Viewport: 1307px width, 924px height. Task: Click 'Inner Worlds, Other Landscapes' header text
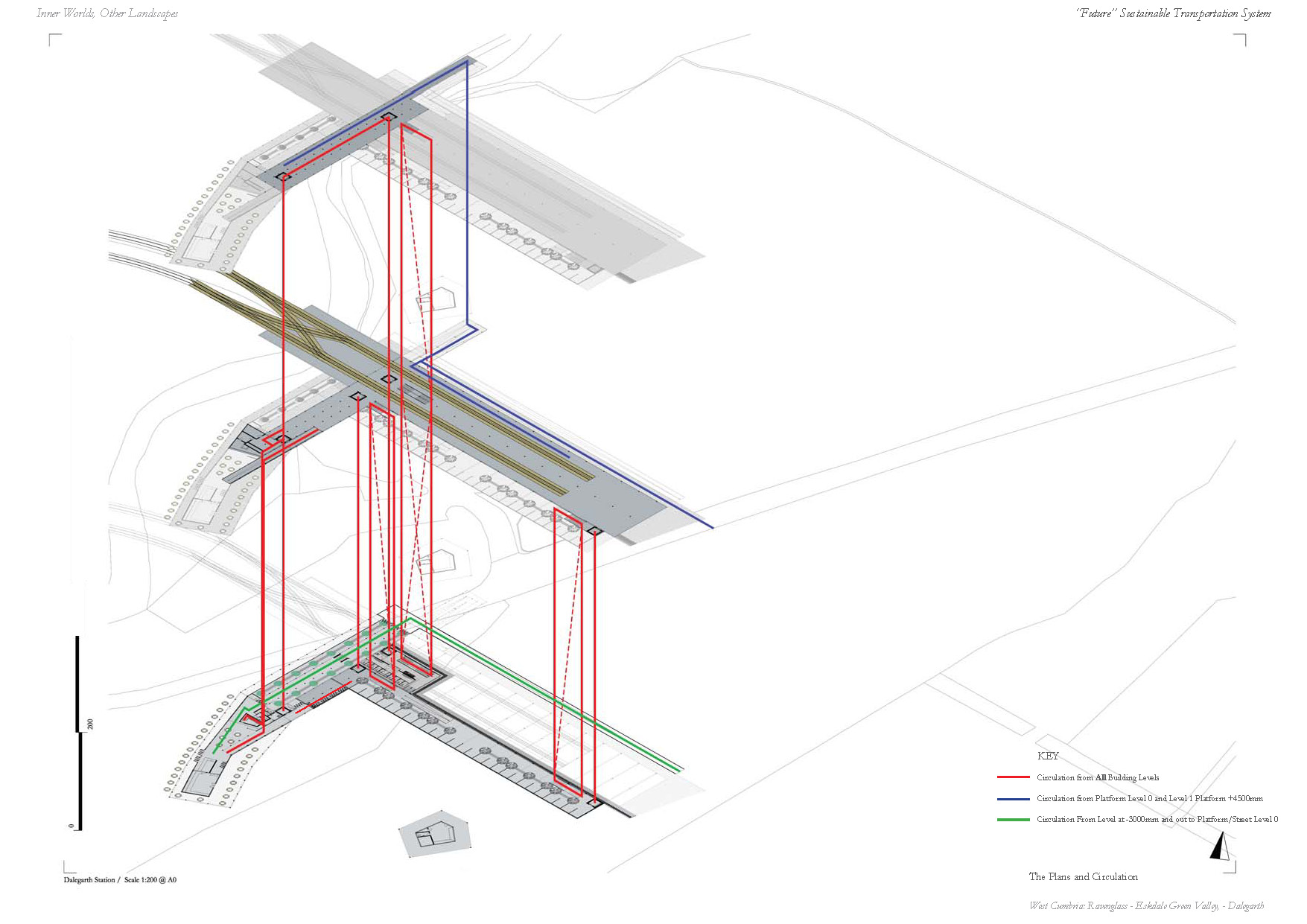[x=107, y=13]
